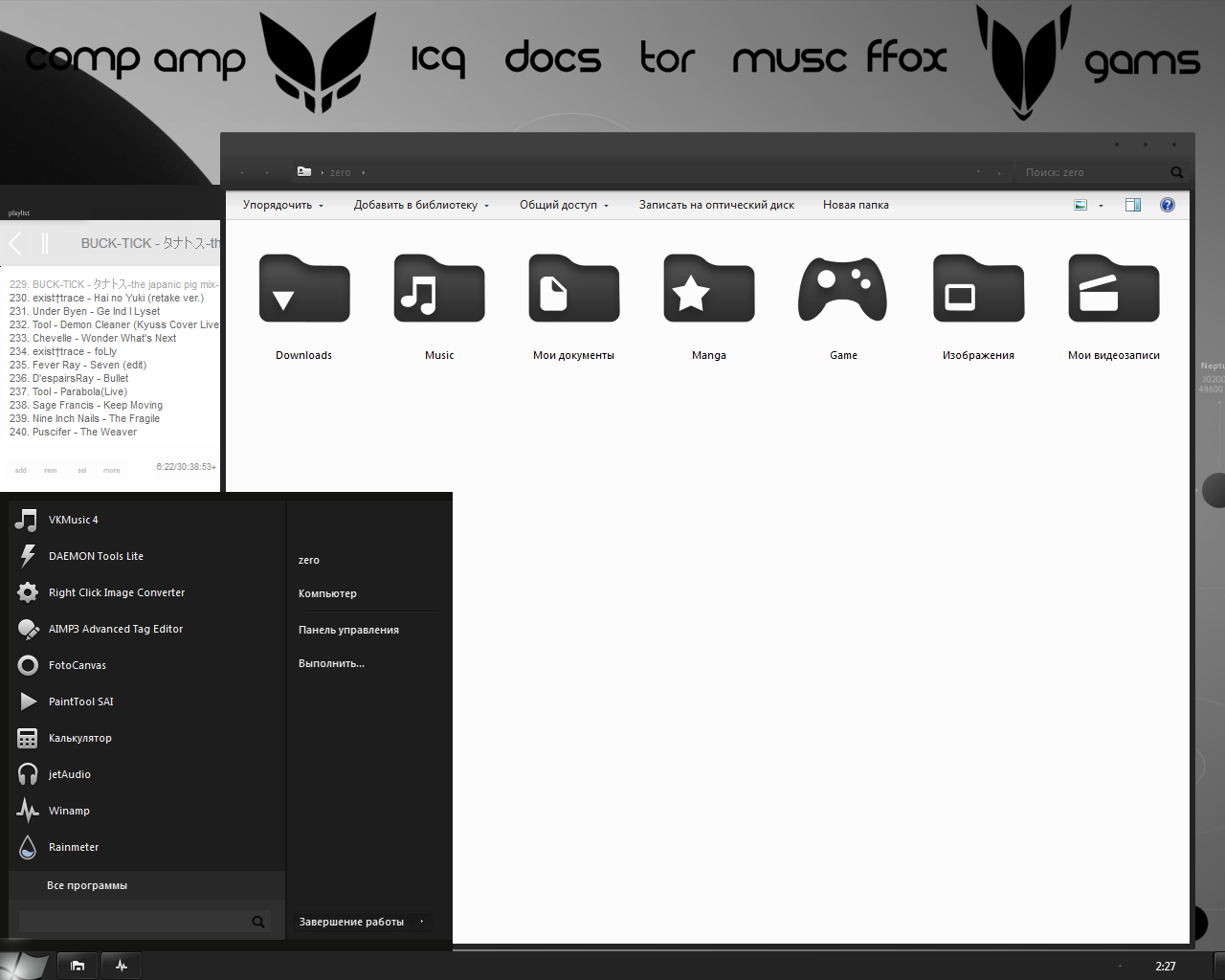This screenshot has height=980, width=1225.
Task: Select track 239 Nine Inch Nails - The Fragile
Action: click(84, 418)
